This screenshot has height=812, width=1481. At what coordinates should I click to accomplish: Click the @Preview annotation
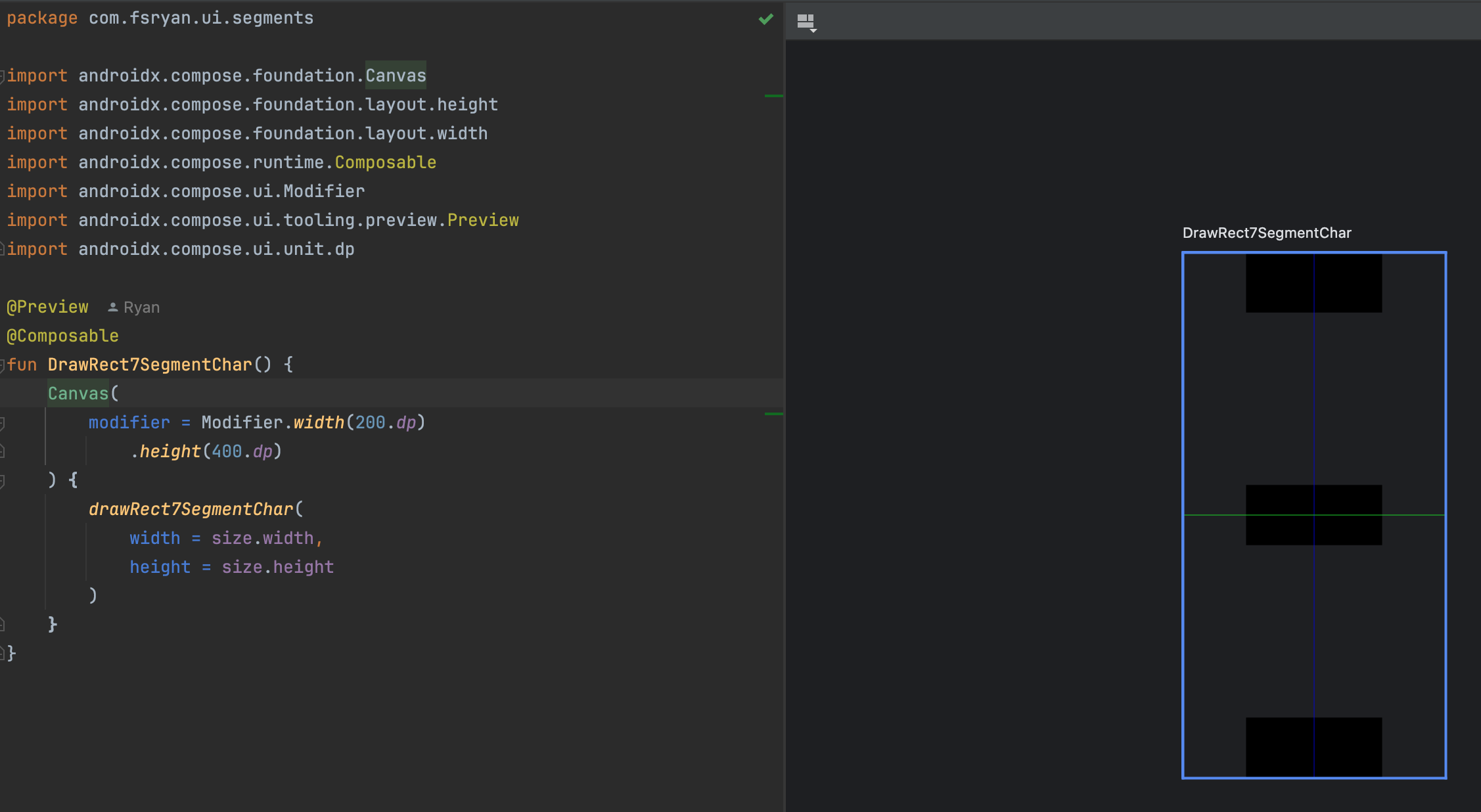click(47, 307)
